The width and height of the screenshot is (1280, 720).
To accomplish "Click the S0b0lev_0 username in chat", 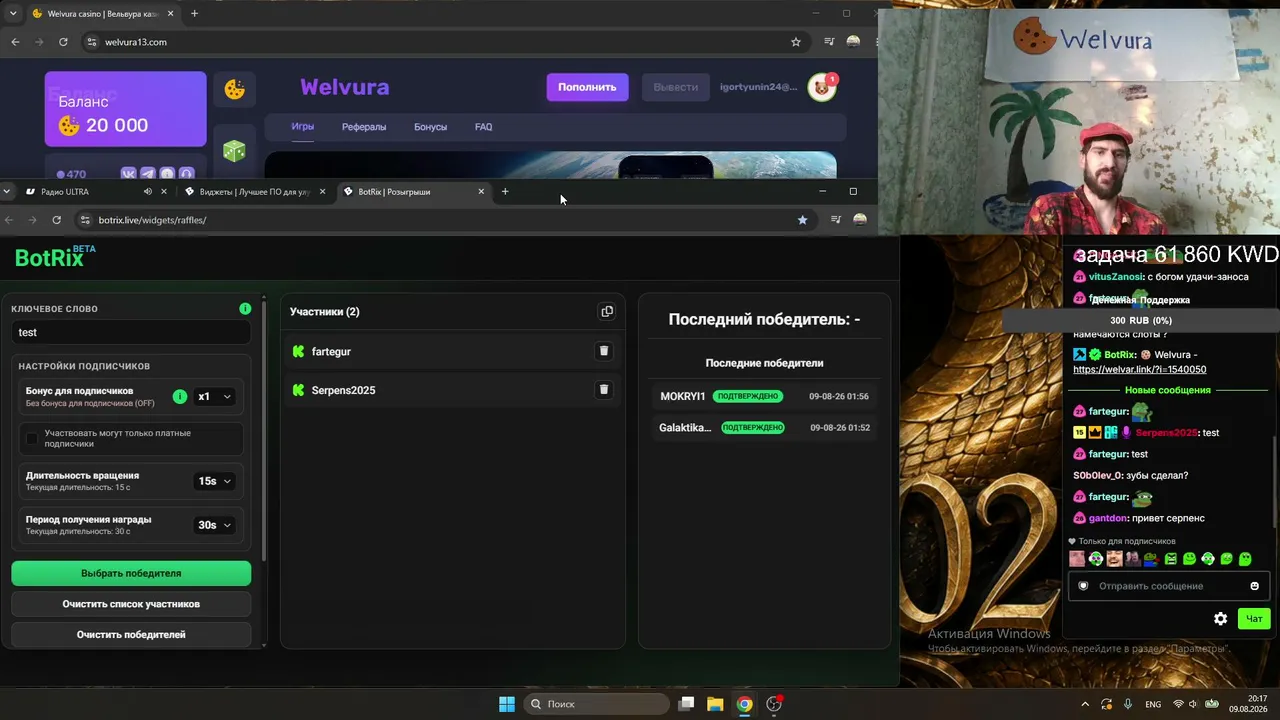I will coord(1097,476).
